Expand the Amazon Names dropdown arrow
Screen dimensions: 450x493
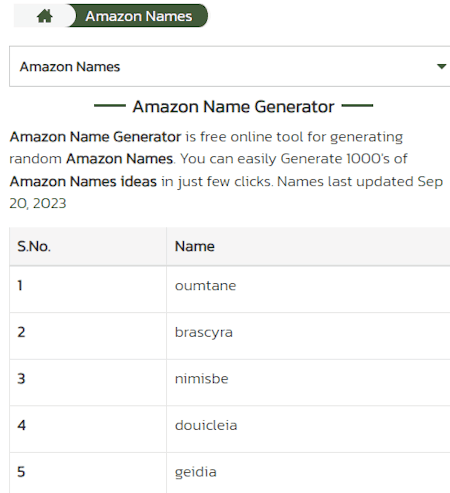(x=441, y=66)
